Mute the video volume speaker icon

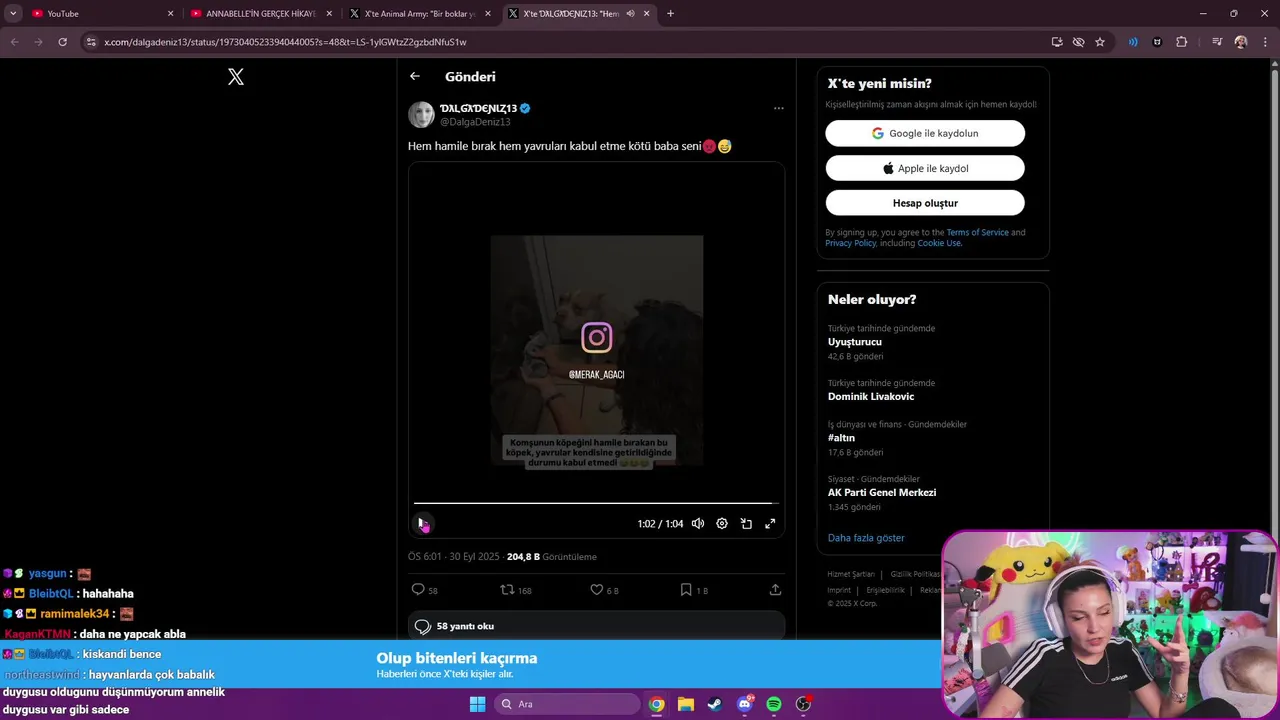(698, 523)
